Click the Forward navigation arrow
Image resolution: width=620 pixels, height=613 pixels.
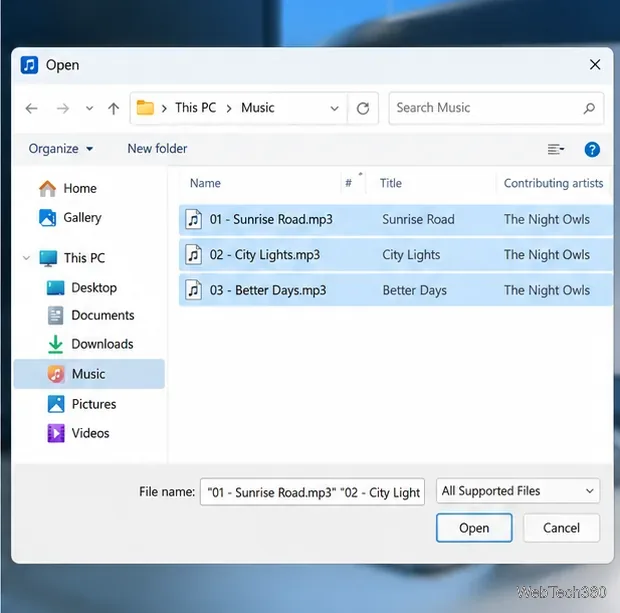(x=62, y=108)
